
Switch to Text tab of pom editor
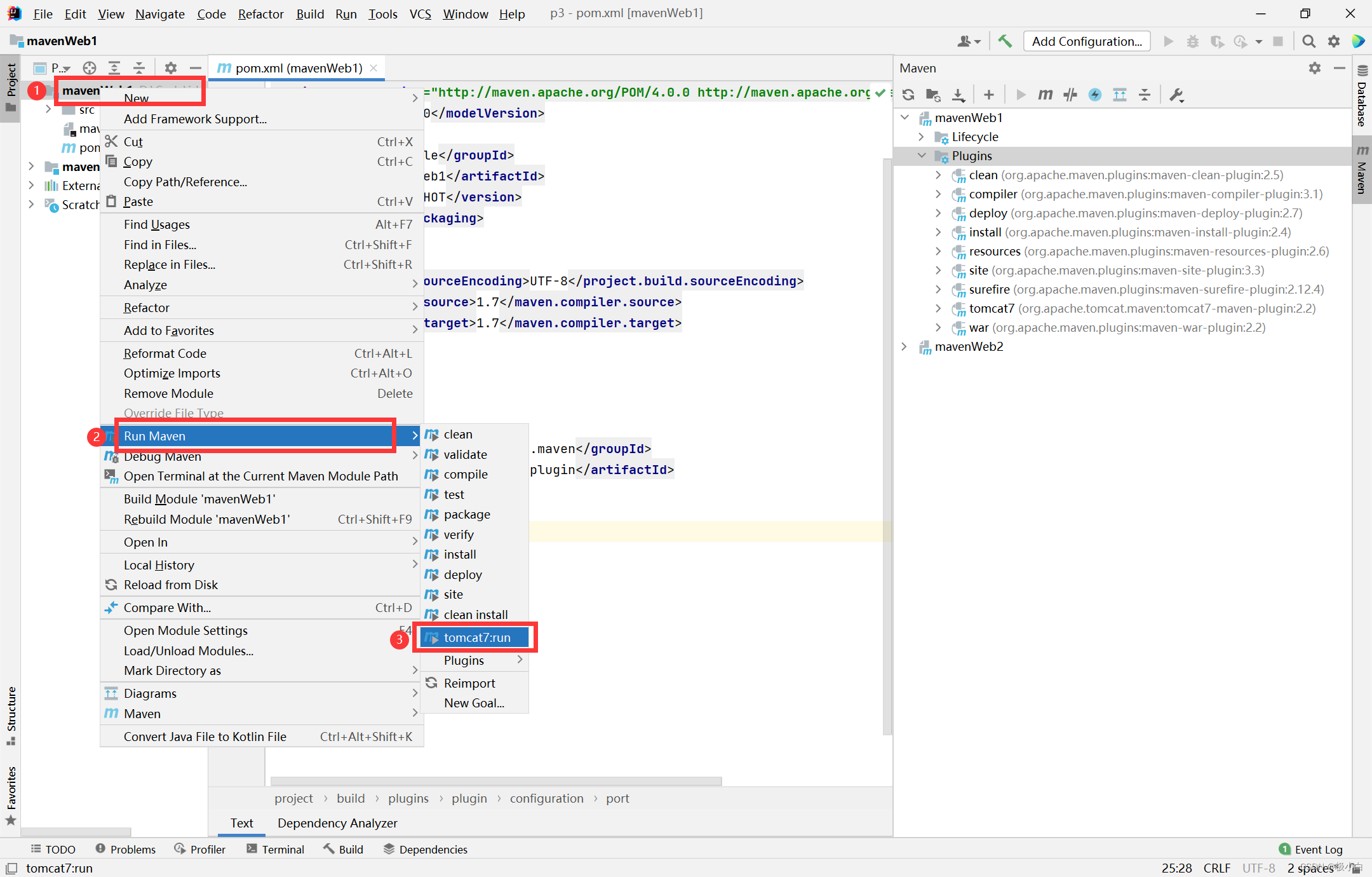coord(241,823)
